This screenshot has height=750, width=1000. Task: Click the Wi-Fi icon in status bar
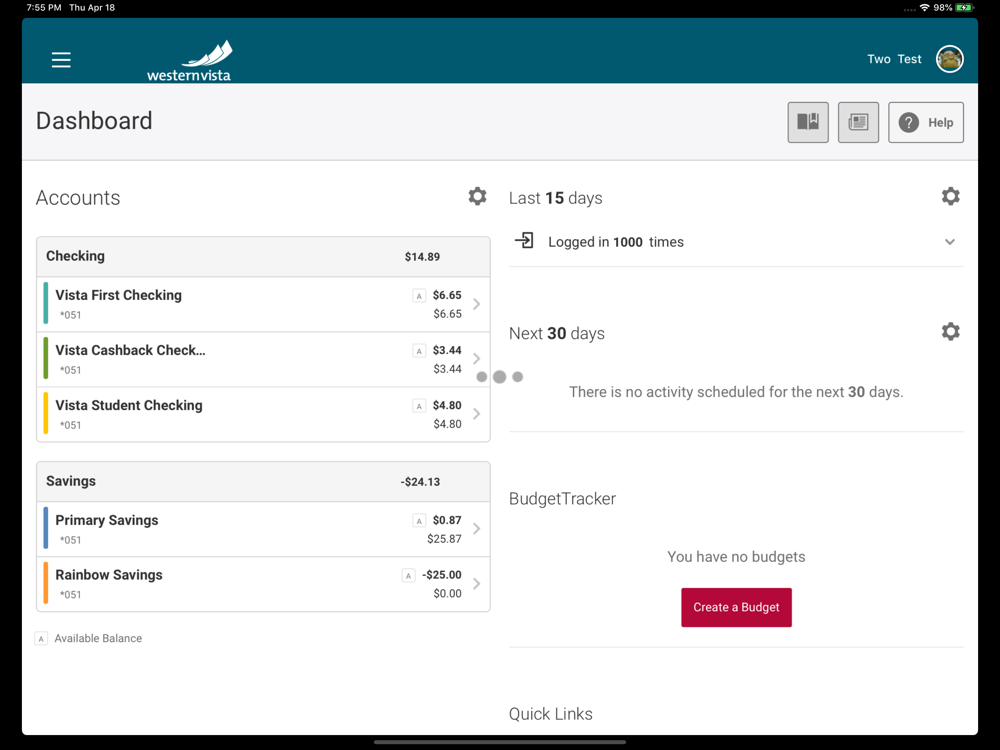[924, 8]
